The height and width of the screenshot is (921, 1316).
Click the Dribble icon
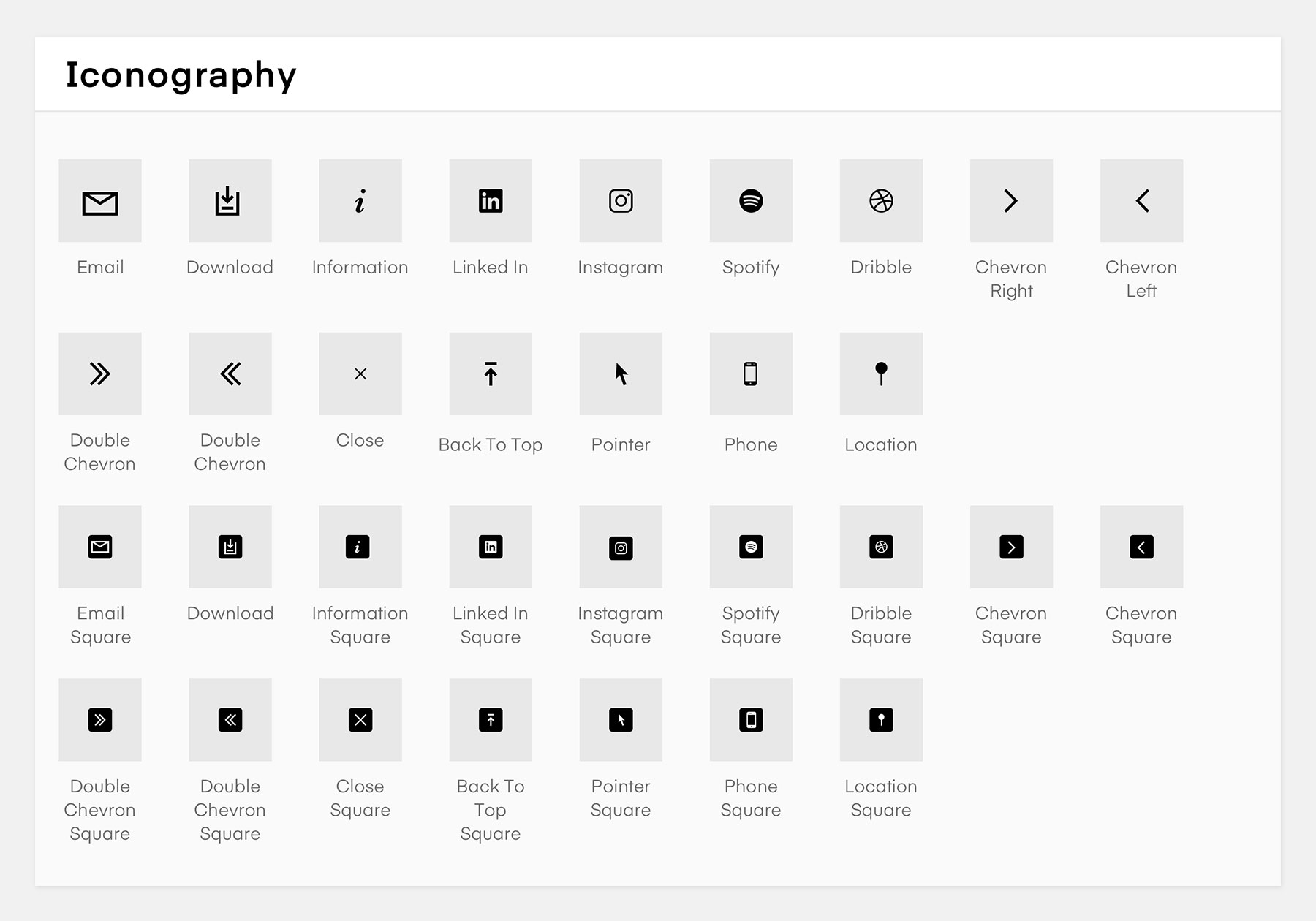880,201
